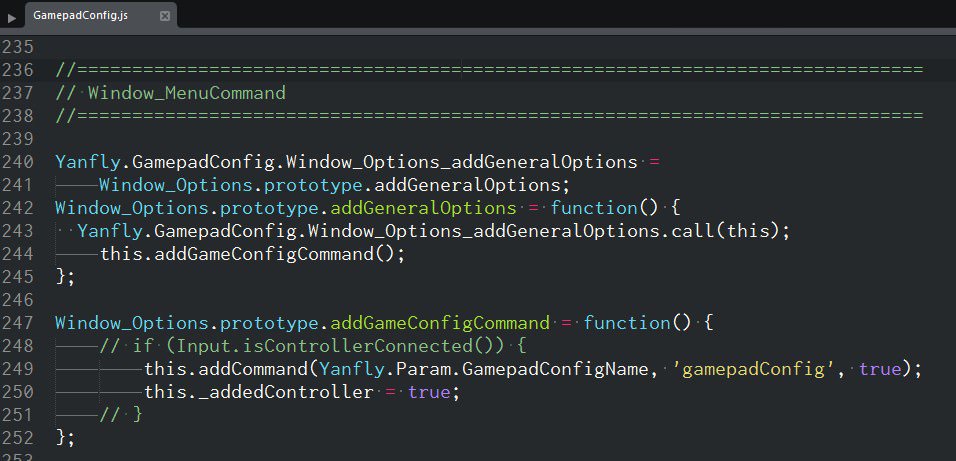The height and width of the screenshot is (461, 956).
Task: Click the closing '};' on line 245
Action: pos(66,277)
